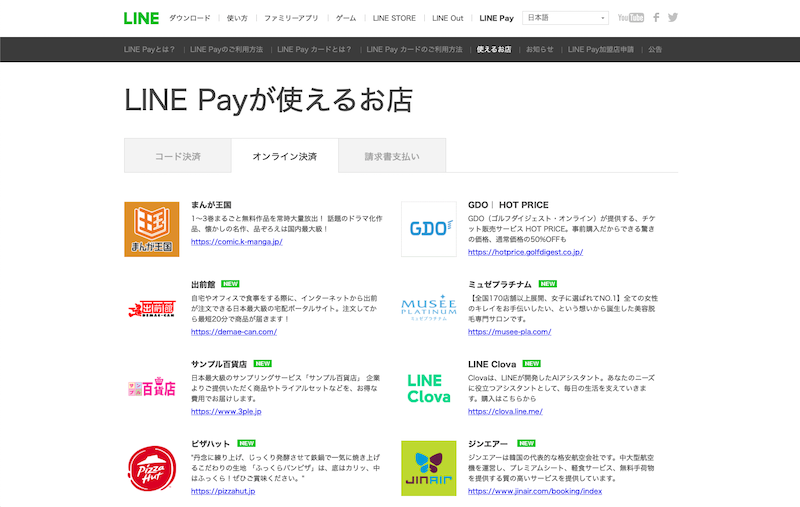Open the Twitter icon link

point(673,18)
